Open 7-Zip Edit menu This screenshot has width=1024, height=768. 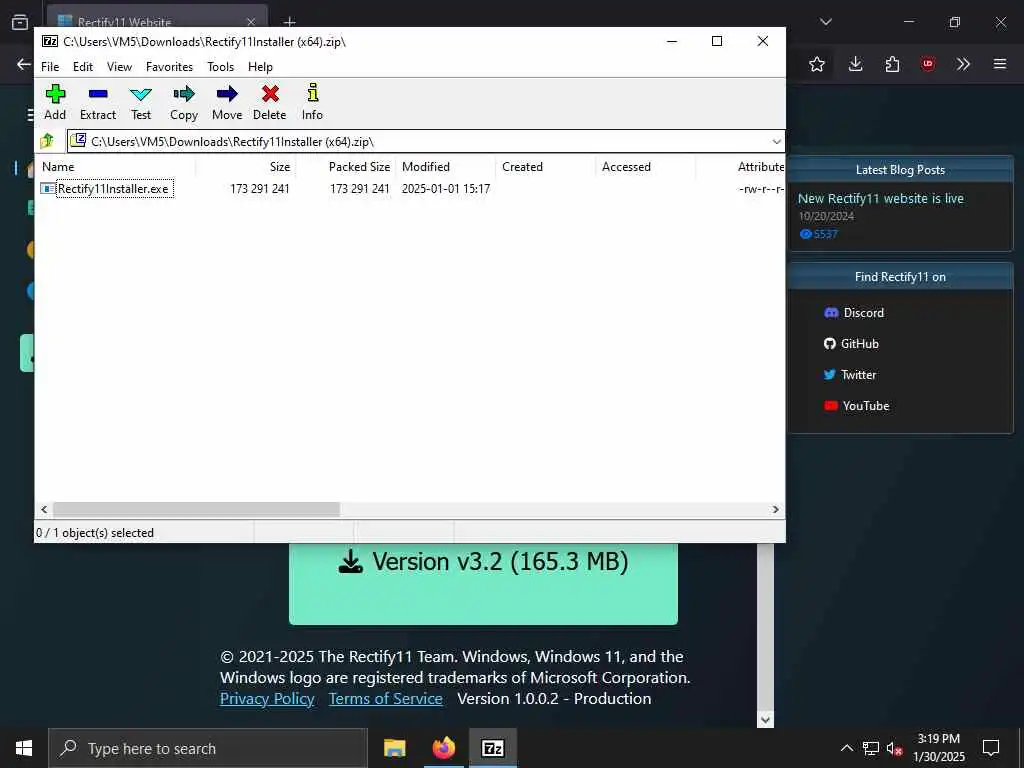pos(83,67)
